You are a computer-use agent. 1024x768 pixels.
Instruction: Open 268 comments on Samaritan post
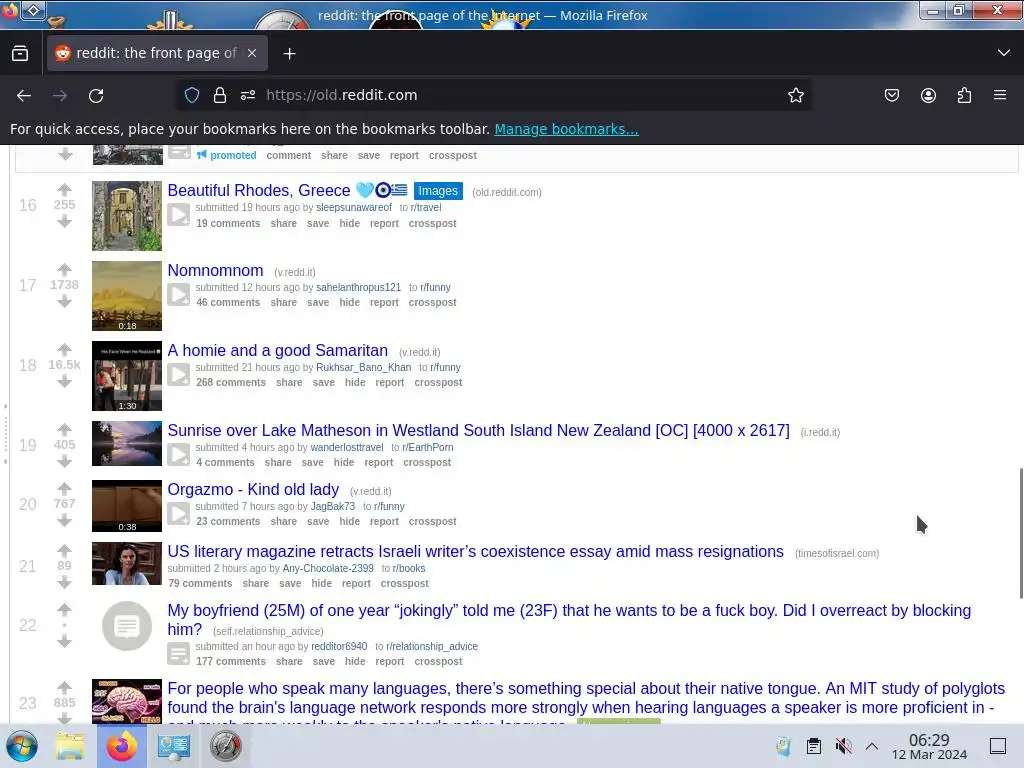pos(231,383)
